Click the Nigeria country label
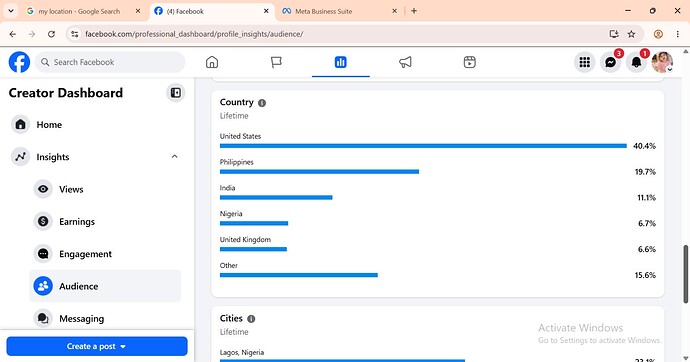The width and height of the screenshot is (690, 362). 231,214
